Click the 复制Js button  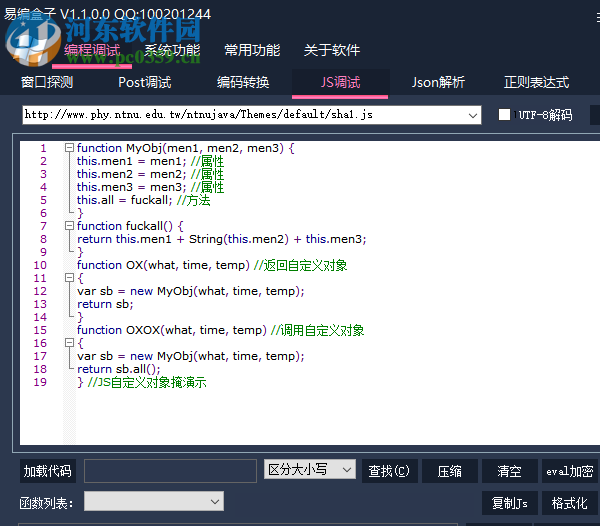coord(509,503)
